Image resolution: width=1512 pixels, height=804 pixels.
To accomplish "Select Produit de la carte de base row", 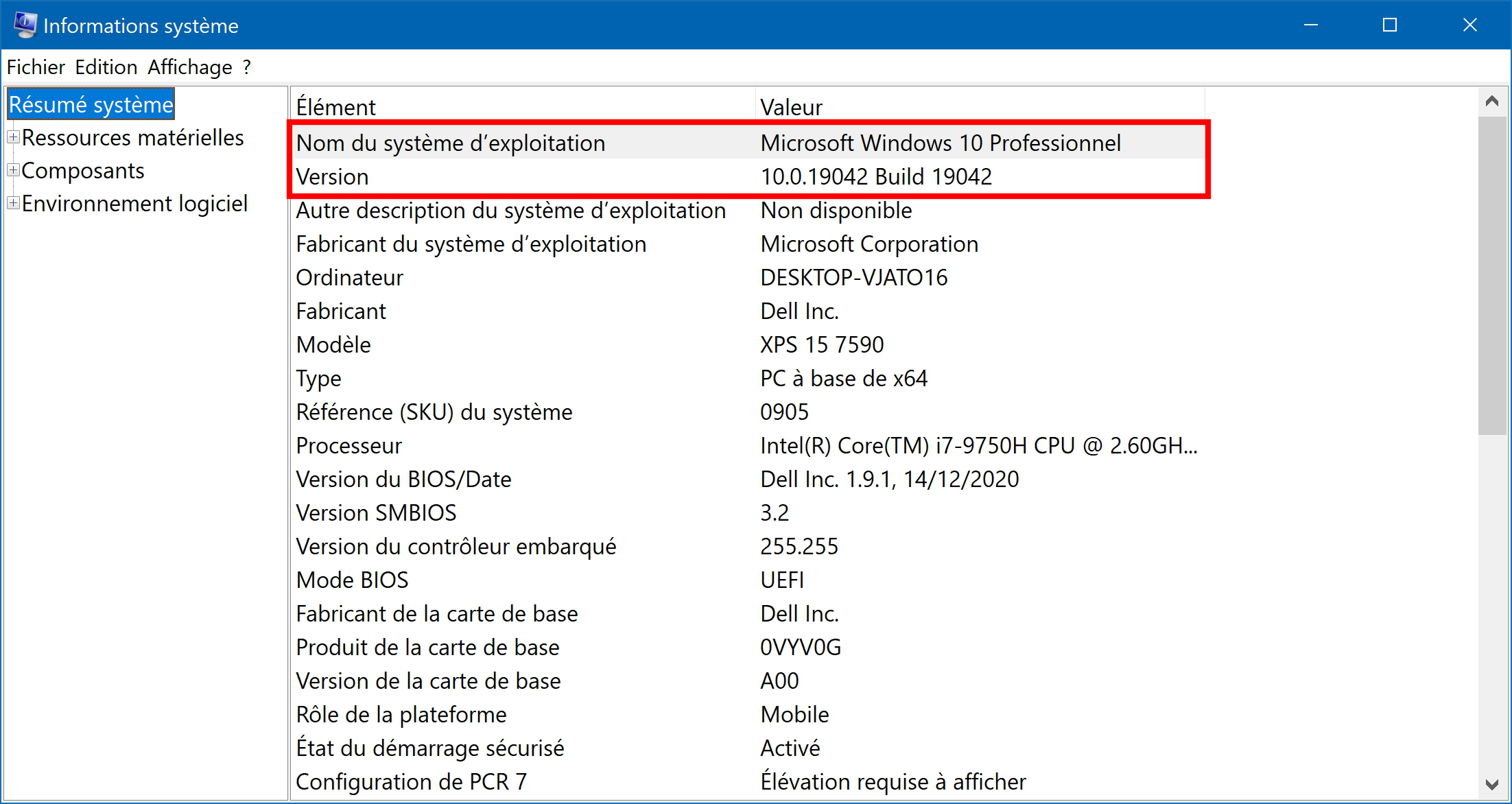I will coord(748,647).
